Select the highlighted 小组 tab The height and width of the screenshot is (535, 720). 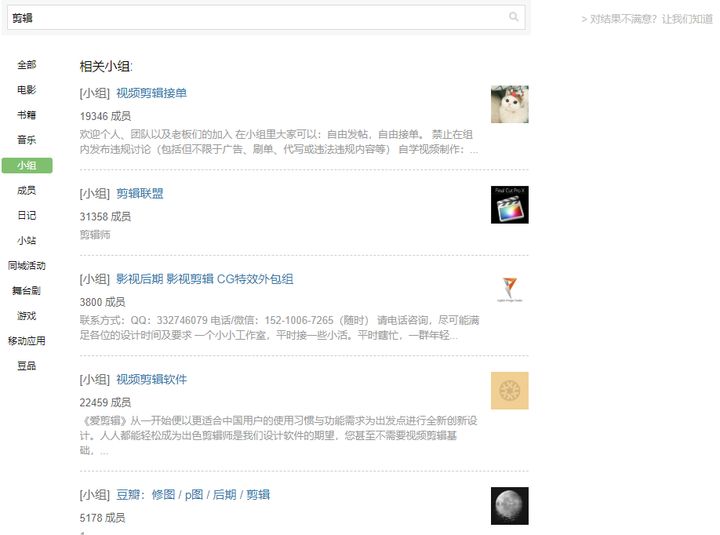tap(27, 165)
